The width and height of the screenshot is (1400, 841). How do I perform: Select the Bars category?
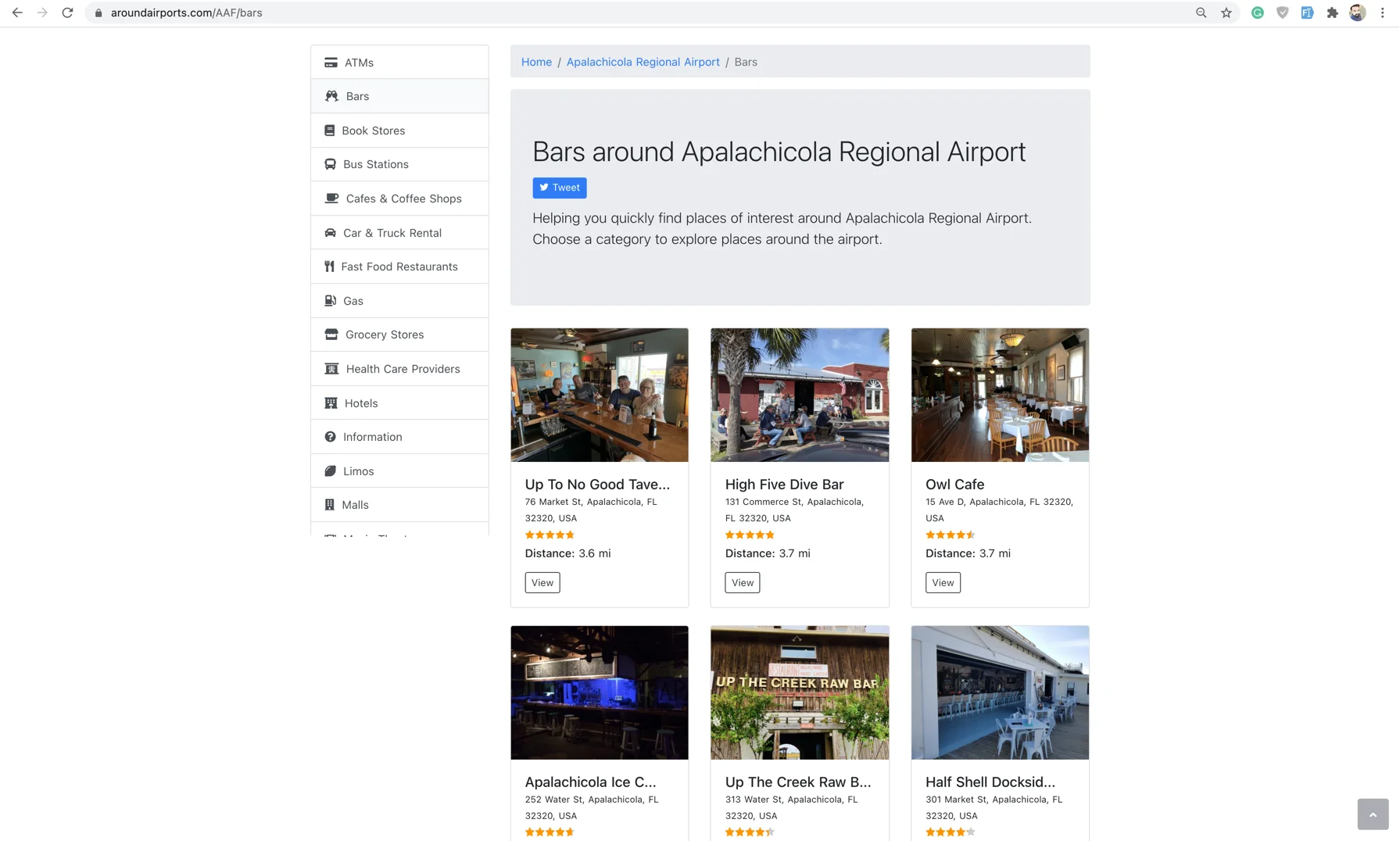399,96
